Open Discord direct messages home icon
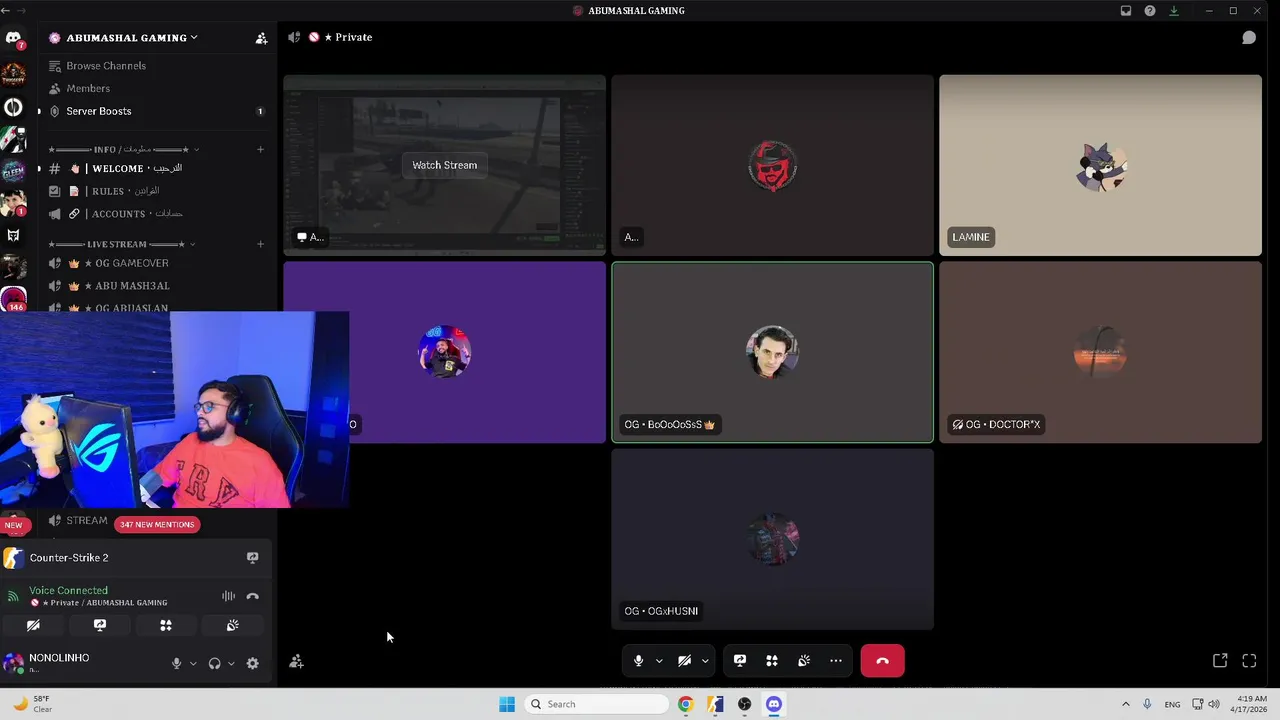This screenshot has width=1280, height=720. (x=13, y=38)
